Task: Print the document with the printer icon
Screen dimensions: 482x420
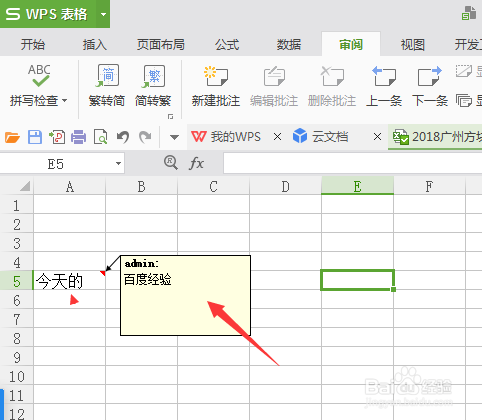Action: 79,137
